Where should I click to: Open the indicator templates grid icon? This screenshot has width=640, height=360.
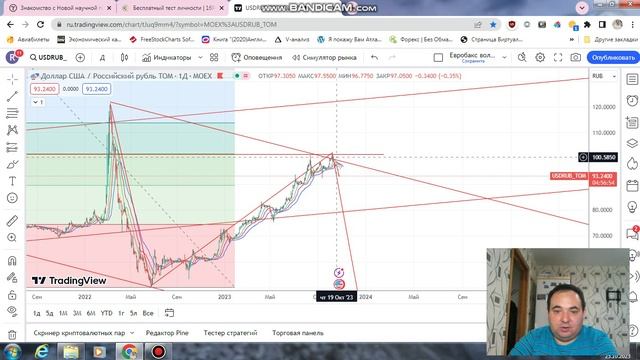pos(214,58)
